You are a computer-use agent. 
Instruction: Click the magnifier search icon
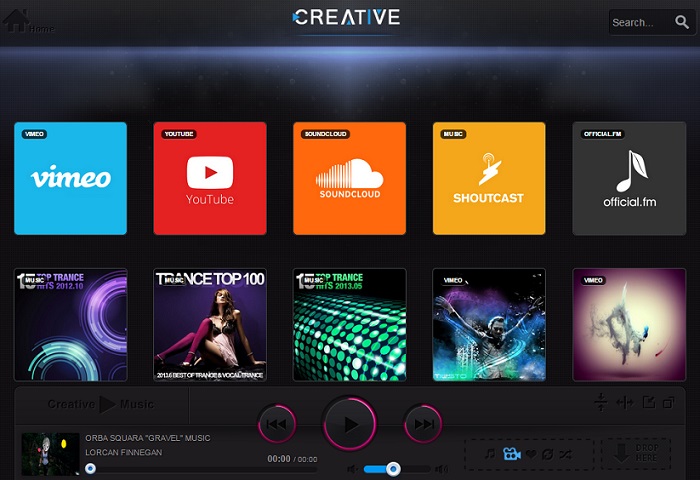coord(682,22)
